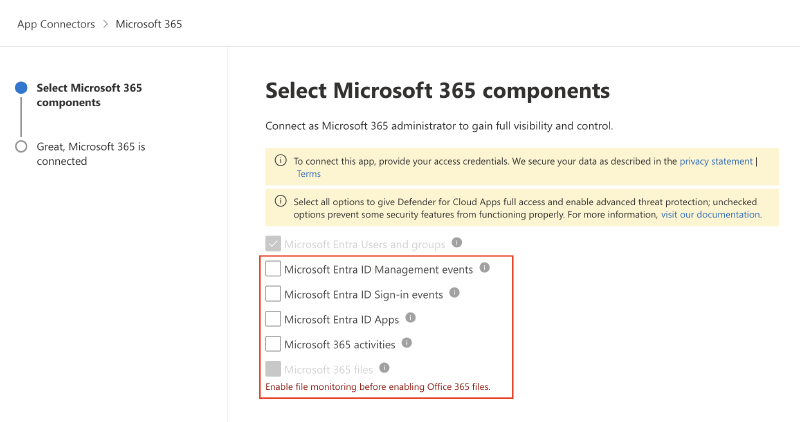Enable Microsoft 365 activities checkbox
800x422 pixels.
tap(273, 343)
